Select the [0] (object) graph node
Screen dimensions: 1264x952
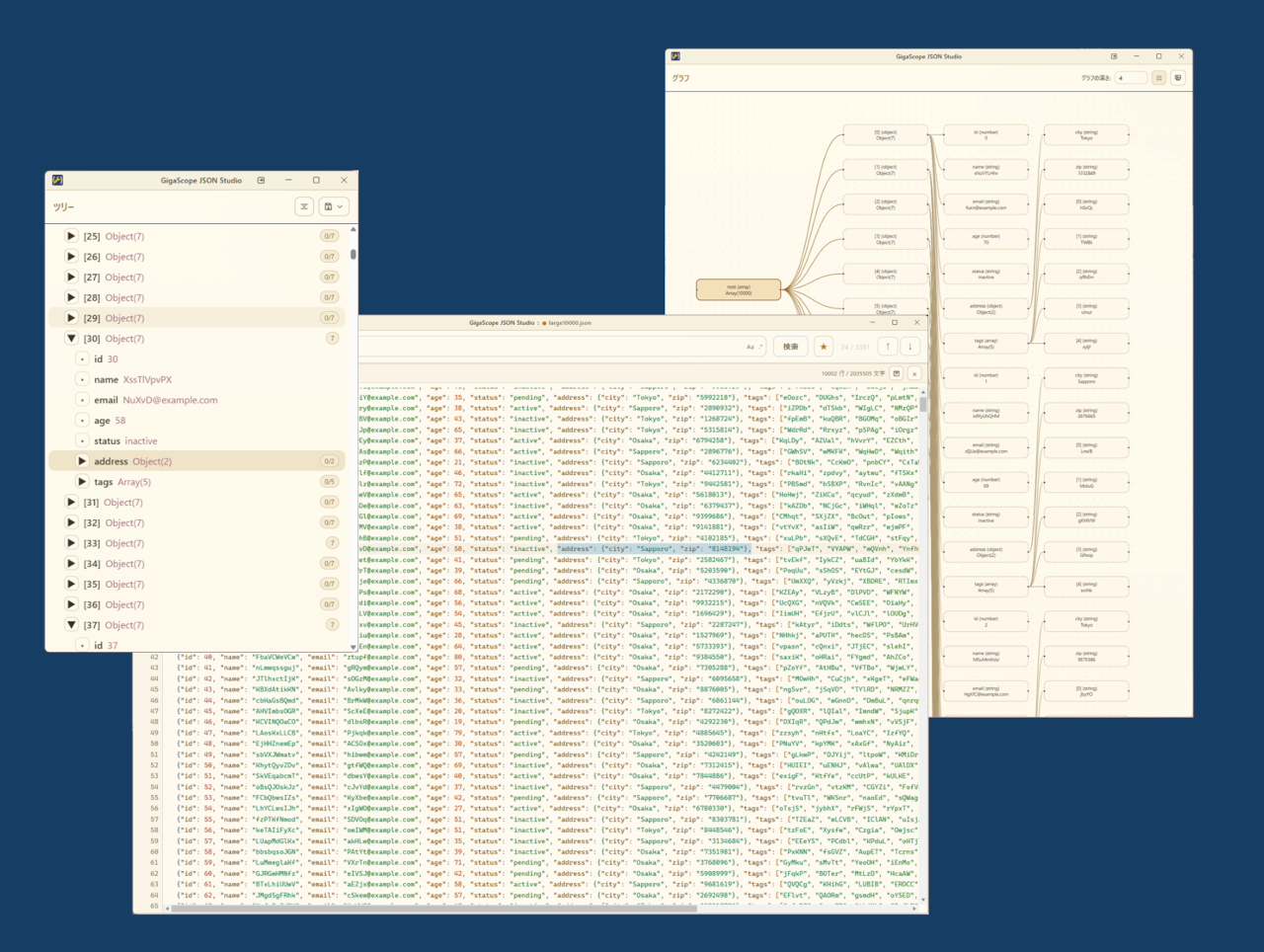[x=886, y=135]
